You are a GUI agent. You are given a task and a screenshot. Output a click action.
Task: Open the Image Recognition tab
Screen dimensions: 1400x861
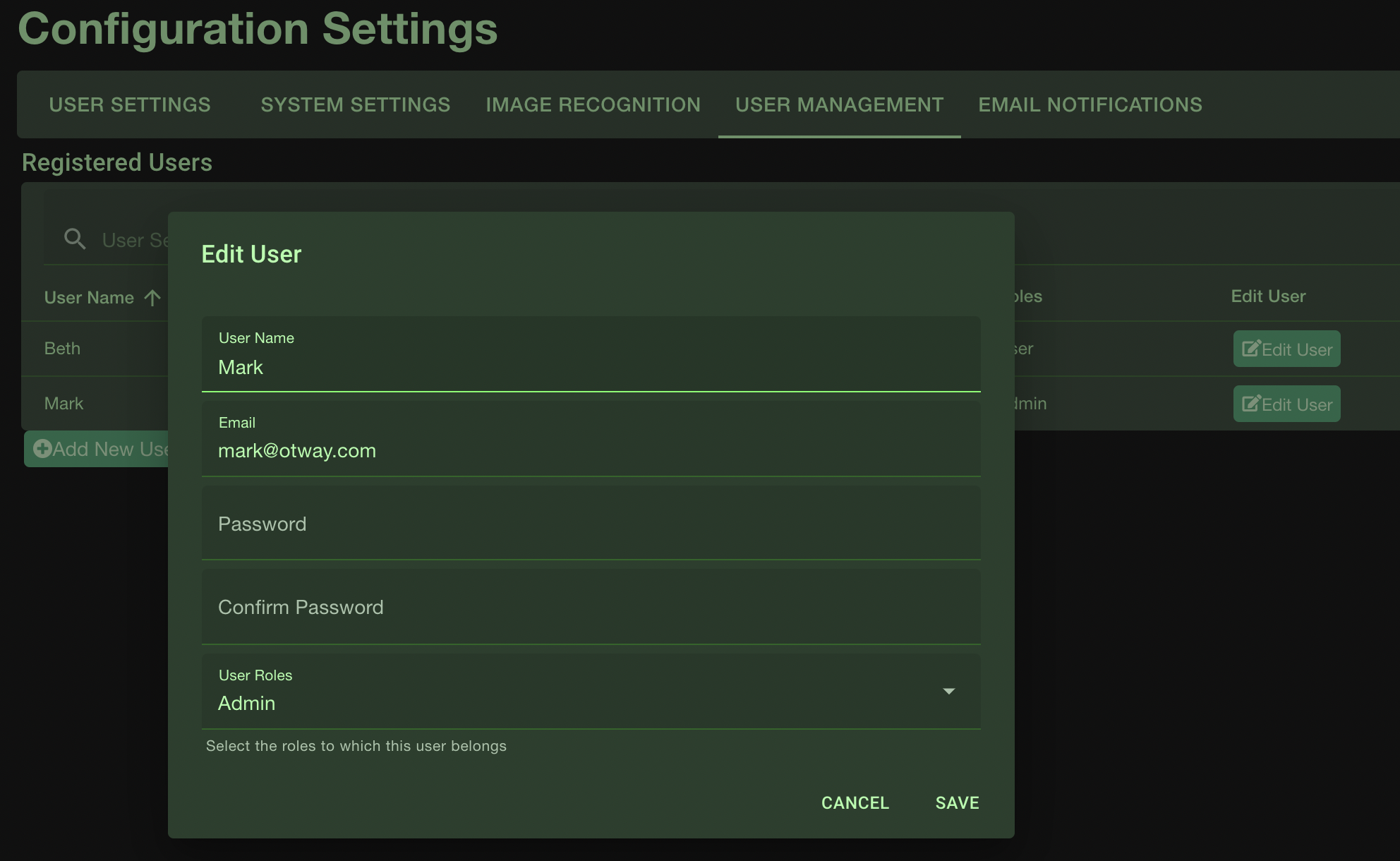(593, 104)
